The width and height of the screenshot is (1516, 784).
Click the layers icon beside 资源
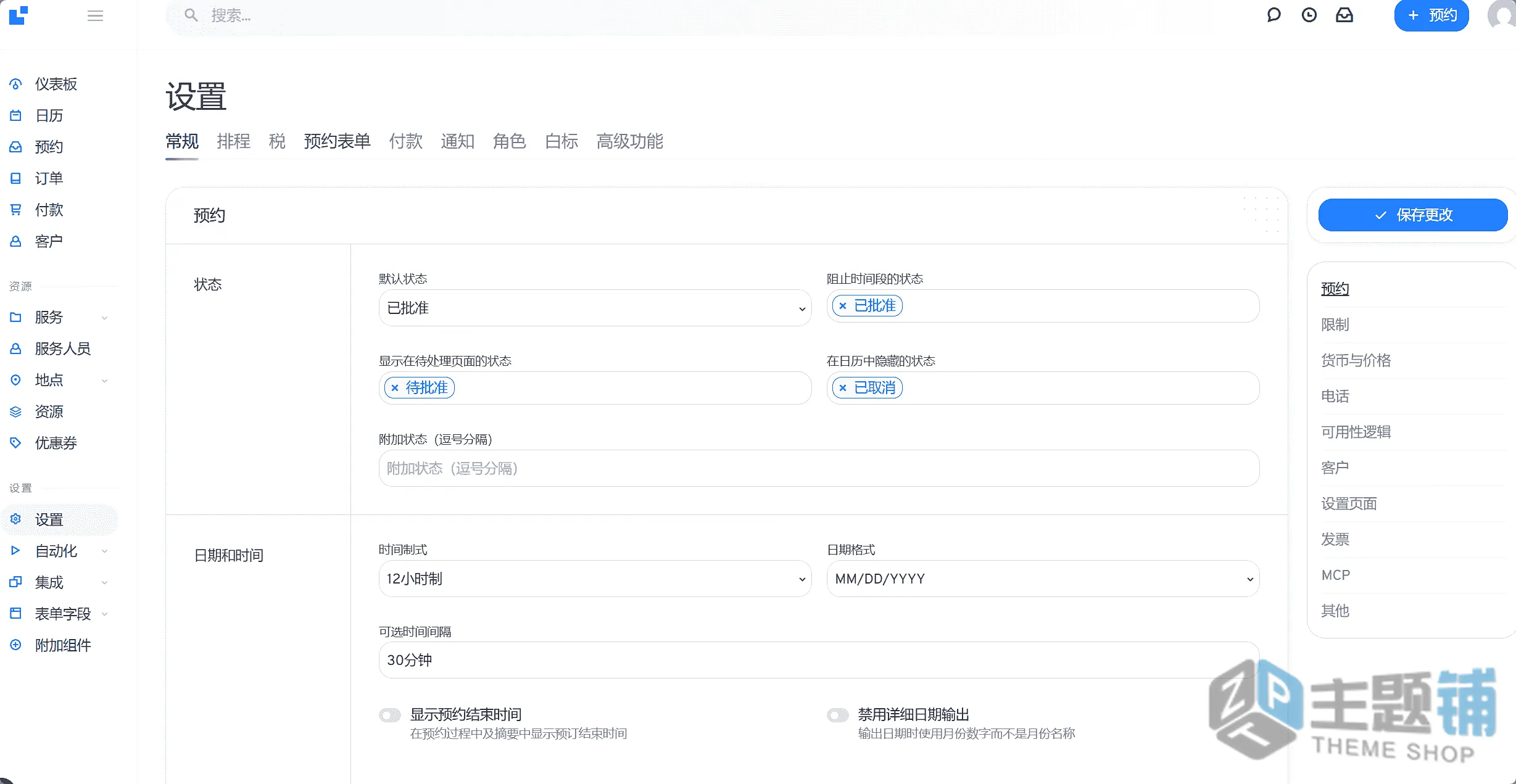(16, 411)
